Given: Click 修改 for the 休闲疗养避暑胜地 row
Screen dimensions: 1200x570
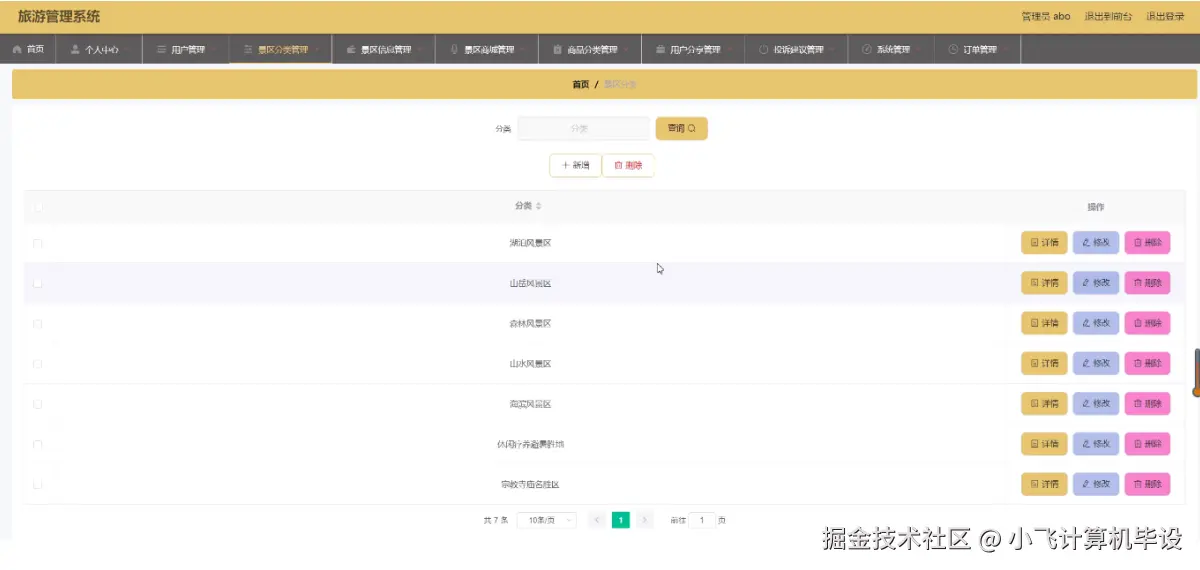Looking at the screenshot, I should [x=1096, y=444].
